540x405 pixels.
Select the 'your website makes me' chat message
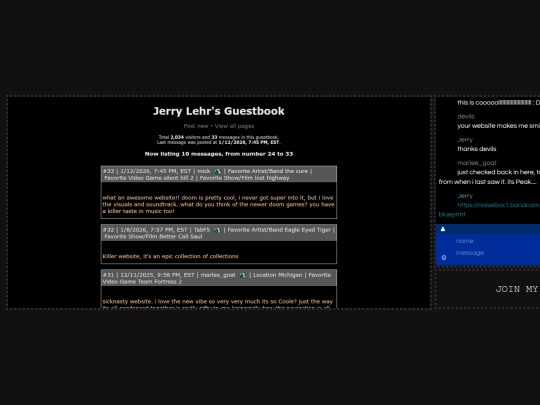498,126
